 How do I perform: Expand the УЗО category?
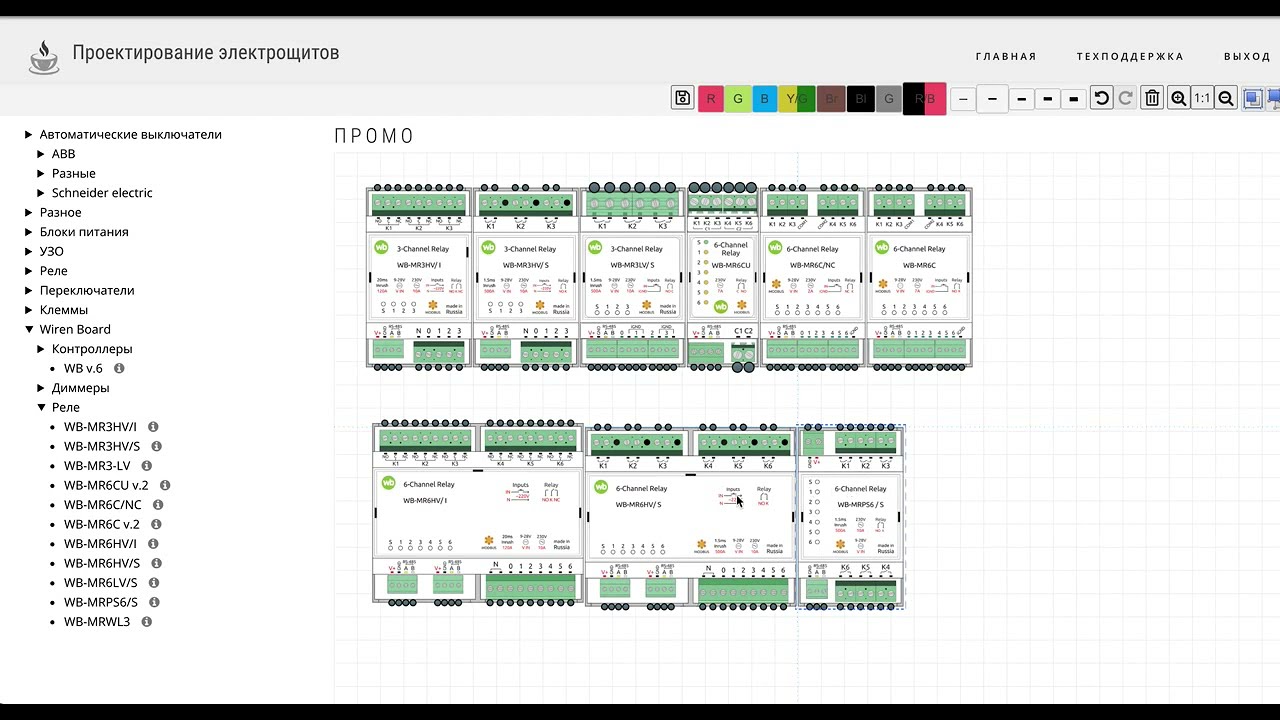[29, 251]
